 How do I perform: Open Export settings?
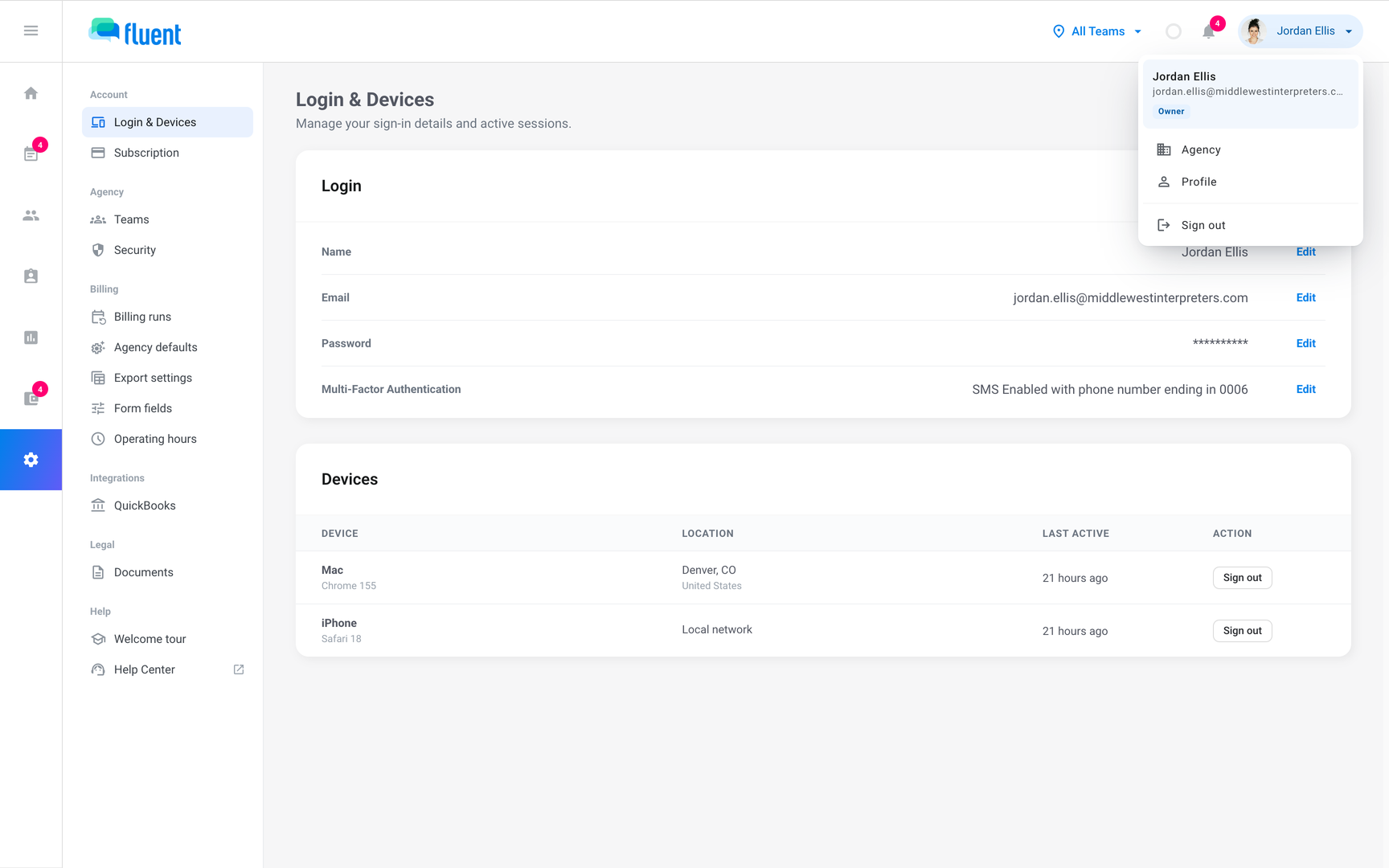(167, 378)
